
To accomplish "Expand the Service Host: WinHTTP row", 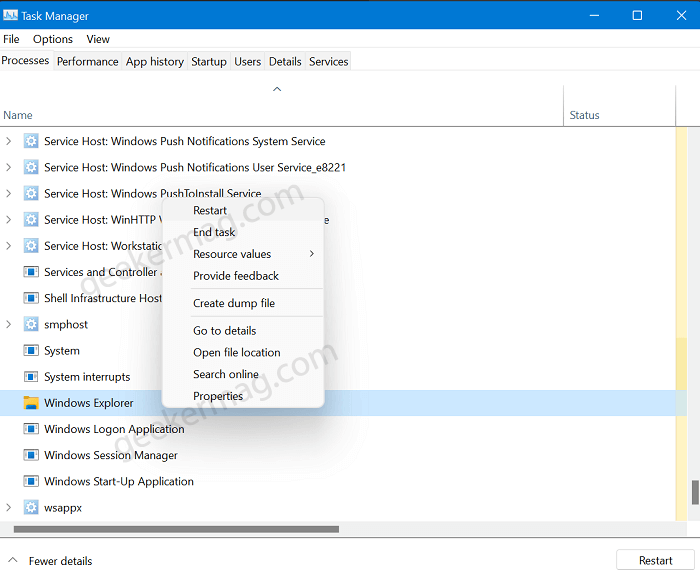I will 8,220.
